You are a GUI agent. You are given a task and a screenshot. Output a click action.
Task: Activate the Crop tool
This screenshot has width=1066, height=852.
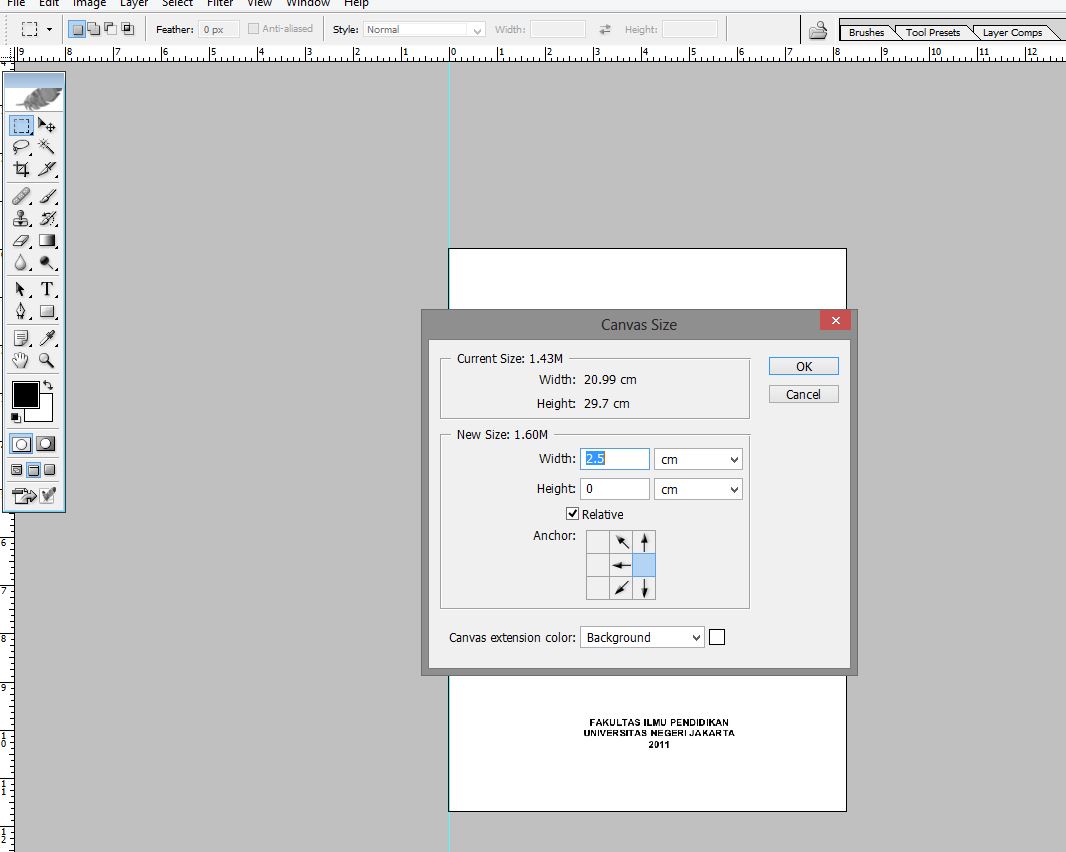tap(20, 169)
